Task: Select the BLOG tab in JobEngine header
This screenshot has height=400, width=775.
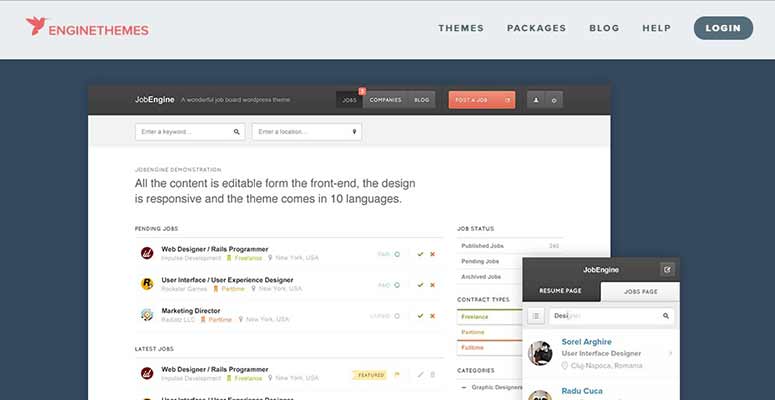Action: [x=422, y=100]
